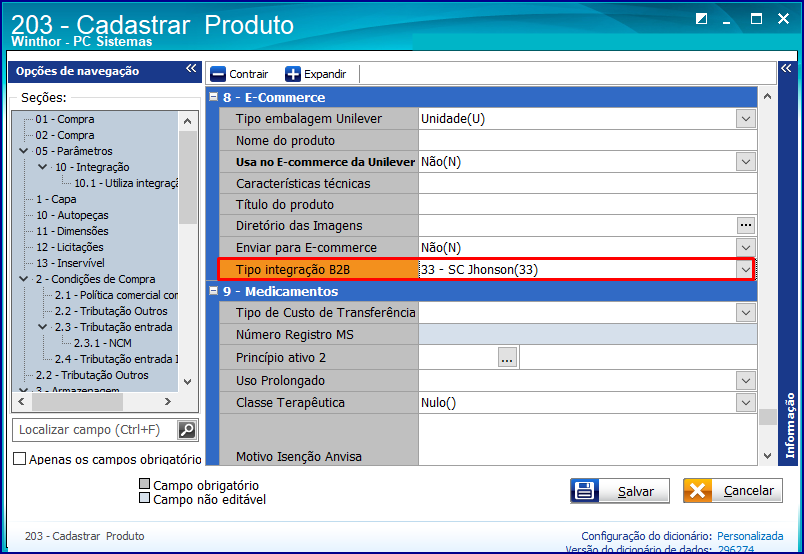Image resolution: width=804 pixels, height=554 pixels.
Task: Collapse 2.3 - Tributação entrada node
Action: click(x=43, y=327)
